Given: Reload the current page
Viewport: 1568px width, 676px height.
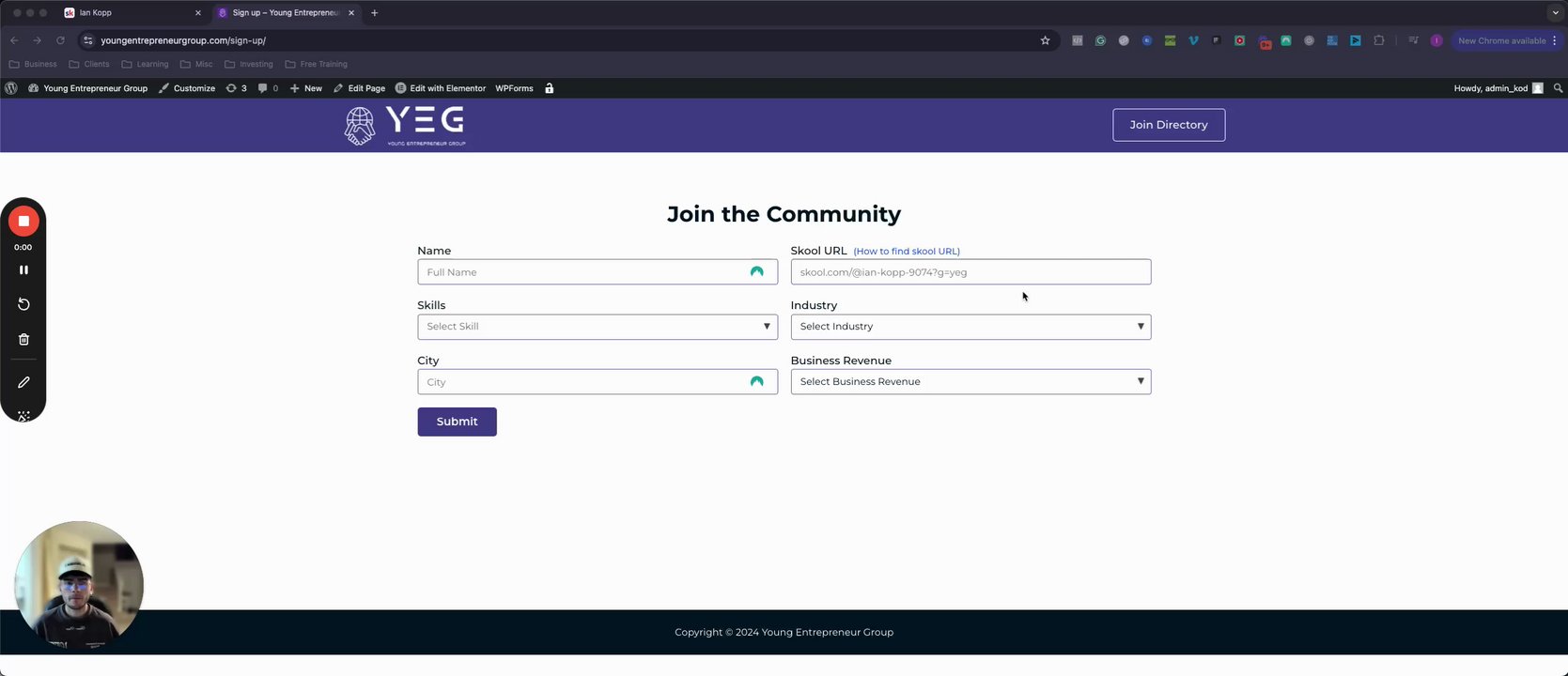Looking at the screenshot, I should pos(60,40).
